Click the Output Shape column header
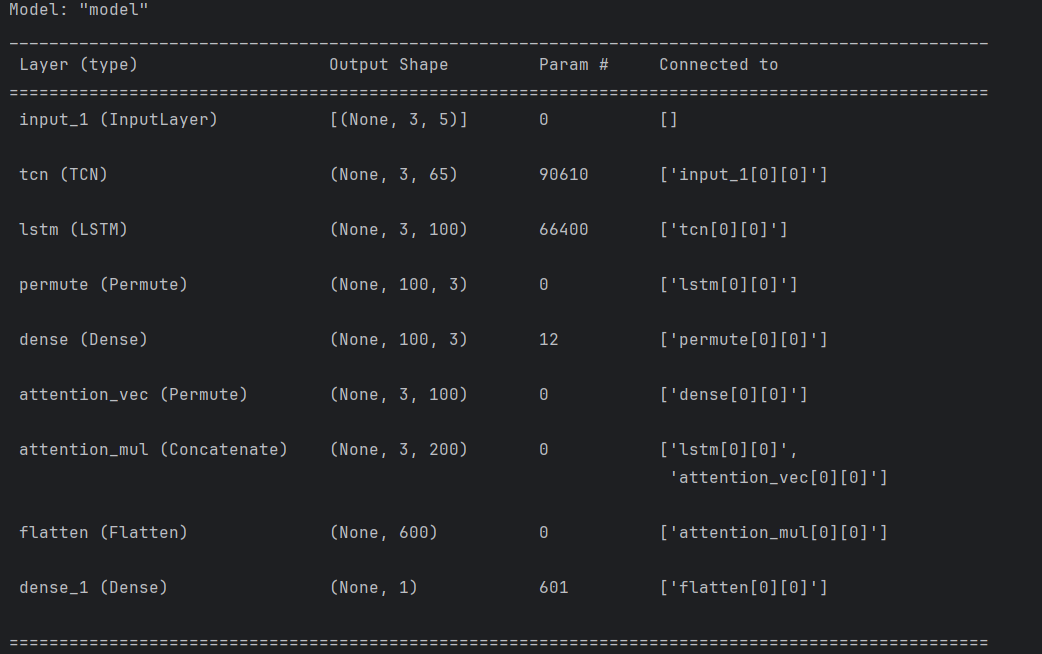Image resolution: width=1042 pixels, height=654 pixels. pos(388,64)
